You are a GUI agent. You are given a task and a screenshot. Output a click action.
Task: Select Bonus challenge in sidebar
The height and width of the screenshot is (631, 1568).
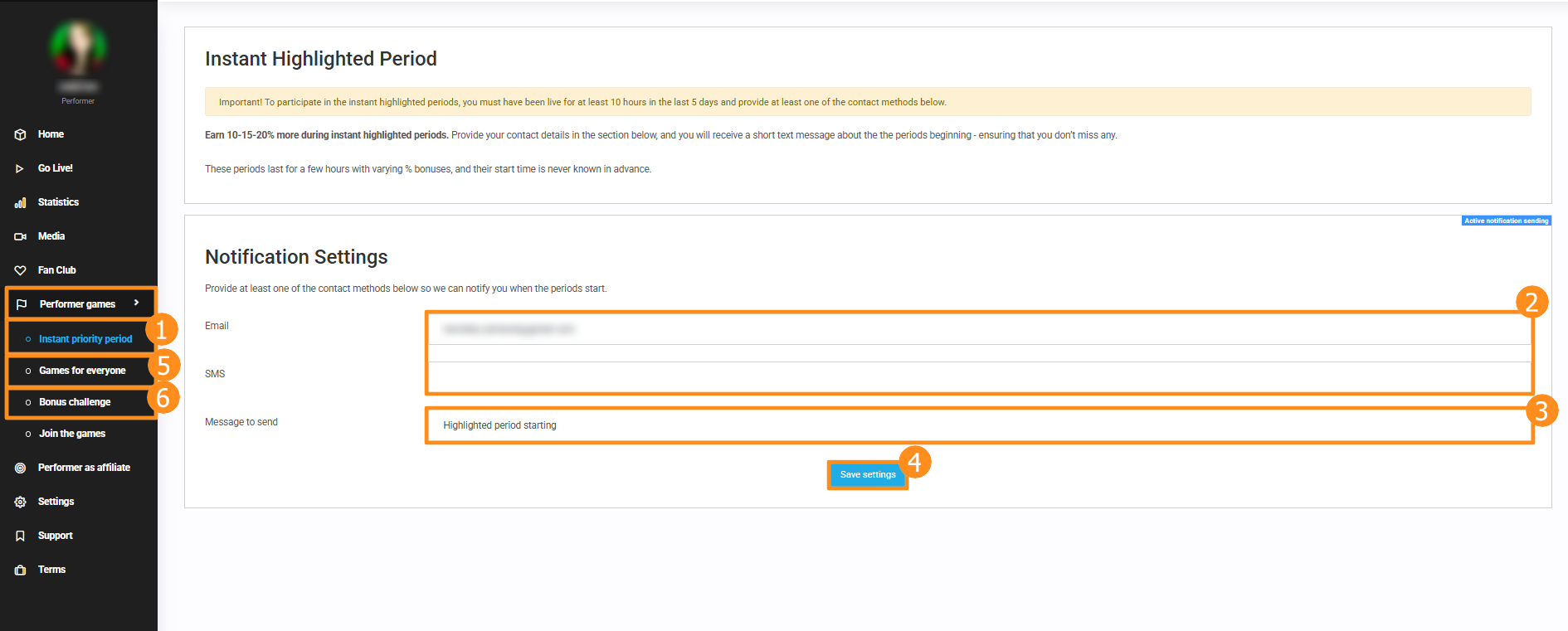coord(75,402)
